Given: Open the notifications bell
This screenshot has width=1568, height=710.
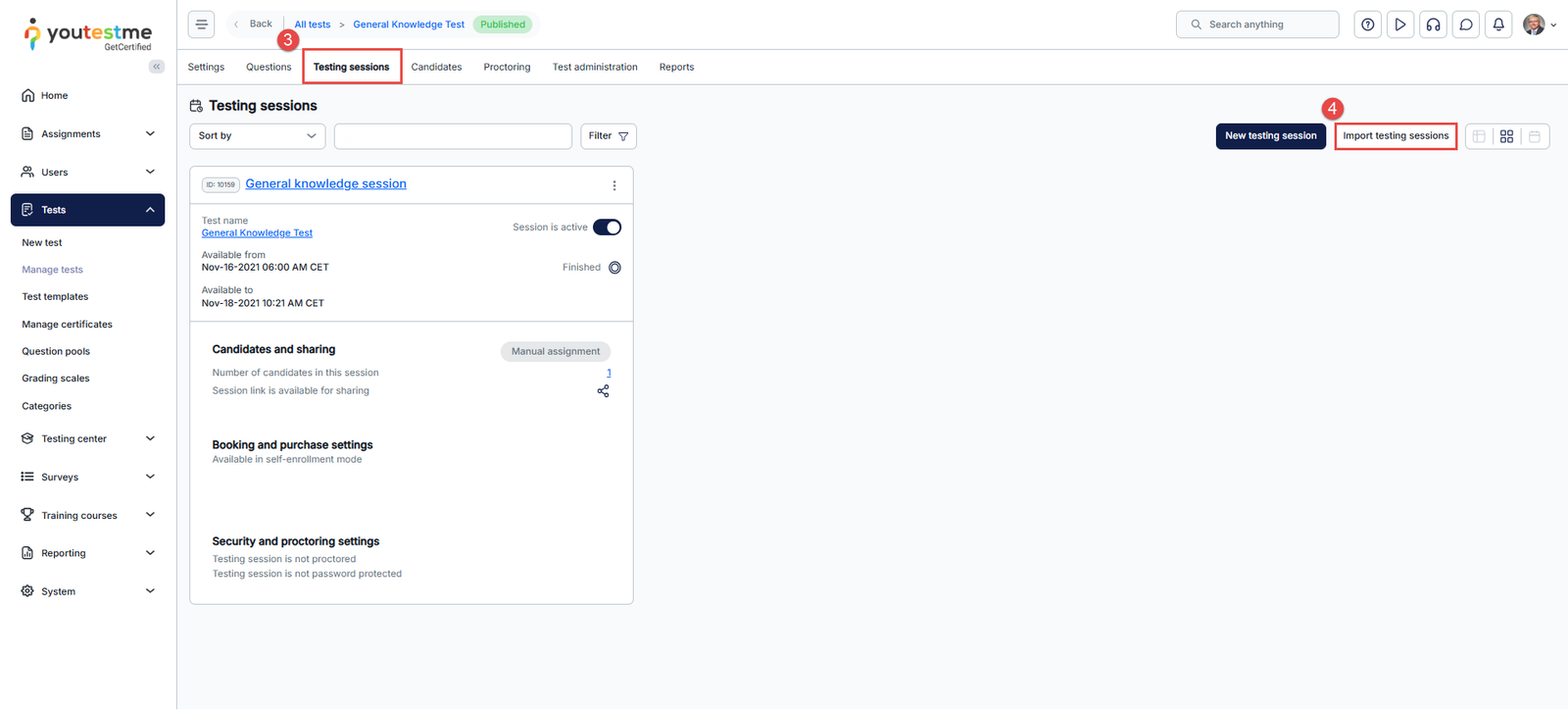Looking at the screenshot, I should pos(1498,25).
